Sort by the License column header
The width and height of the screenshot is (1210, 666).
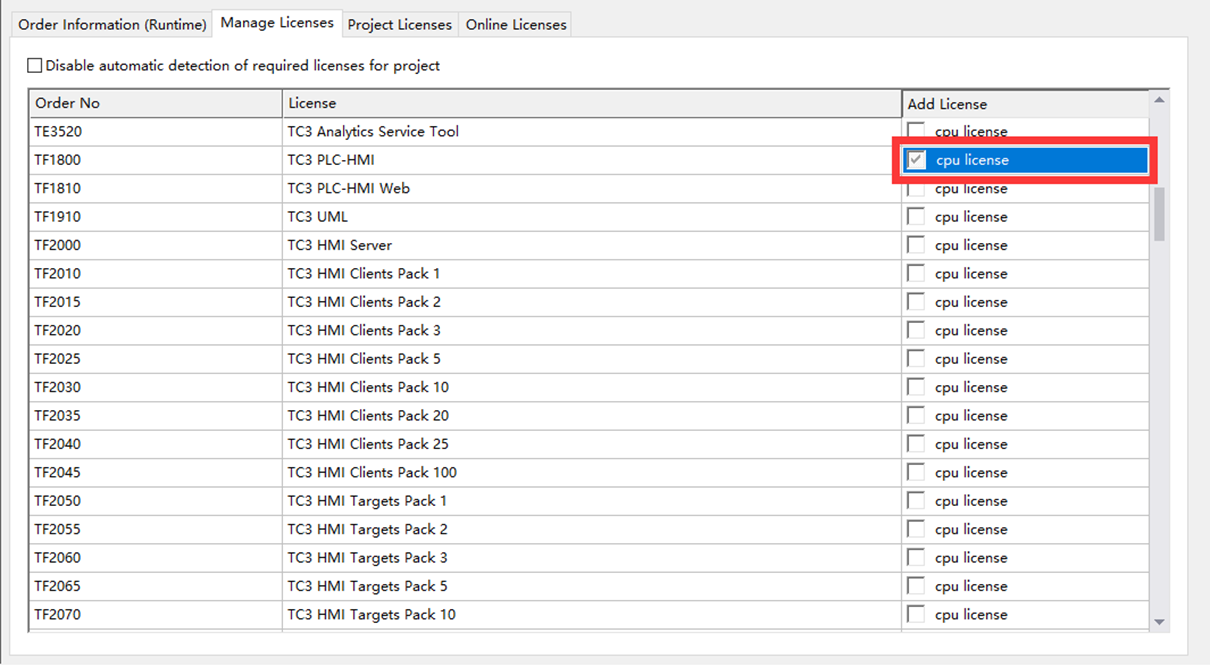pos(592,103)
